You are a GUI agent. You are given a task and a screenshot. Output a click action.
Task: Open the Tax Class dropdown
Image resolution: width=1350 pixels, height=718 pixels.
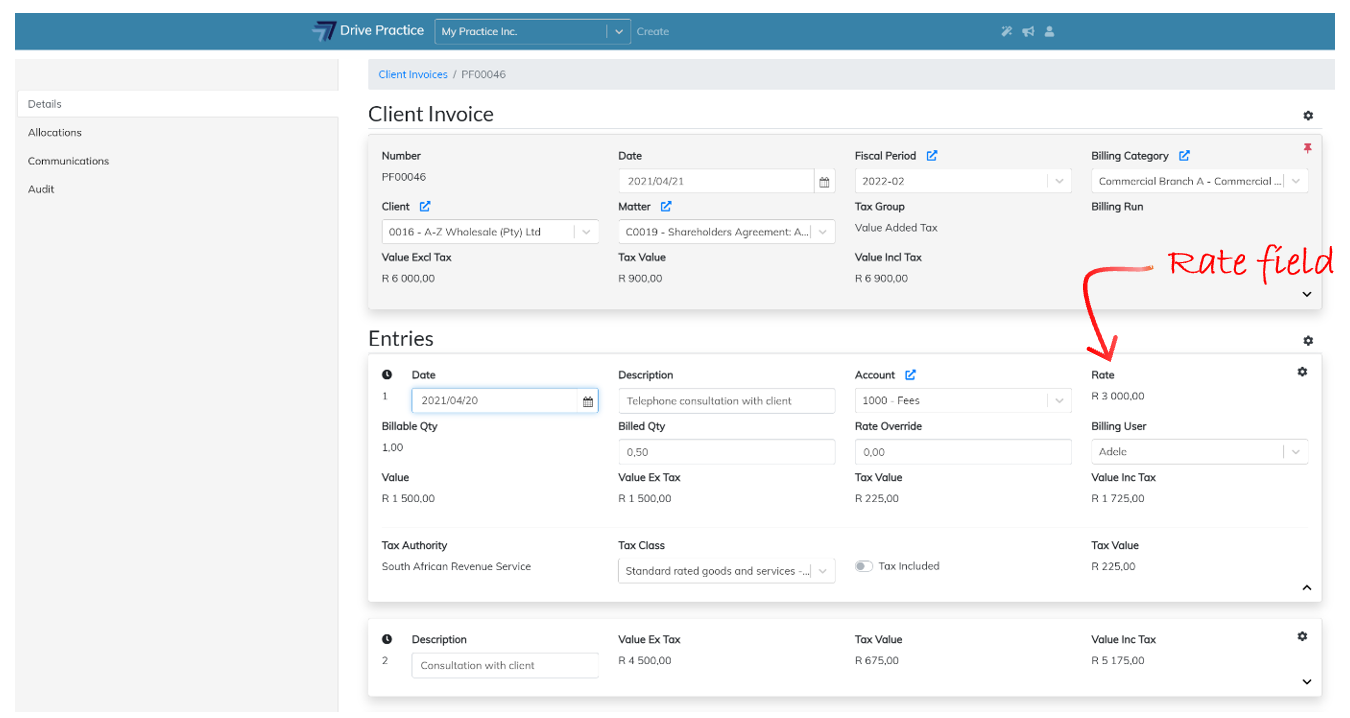tap(823, 571)
